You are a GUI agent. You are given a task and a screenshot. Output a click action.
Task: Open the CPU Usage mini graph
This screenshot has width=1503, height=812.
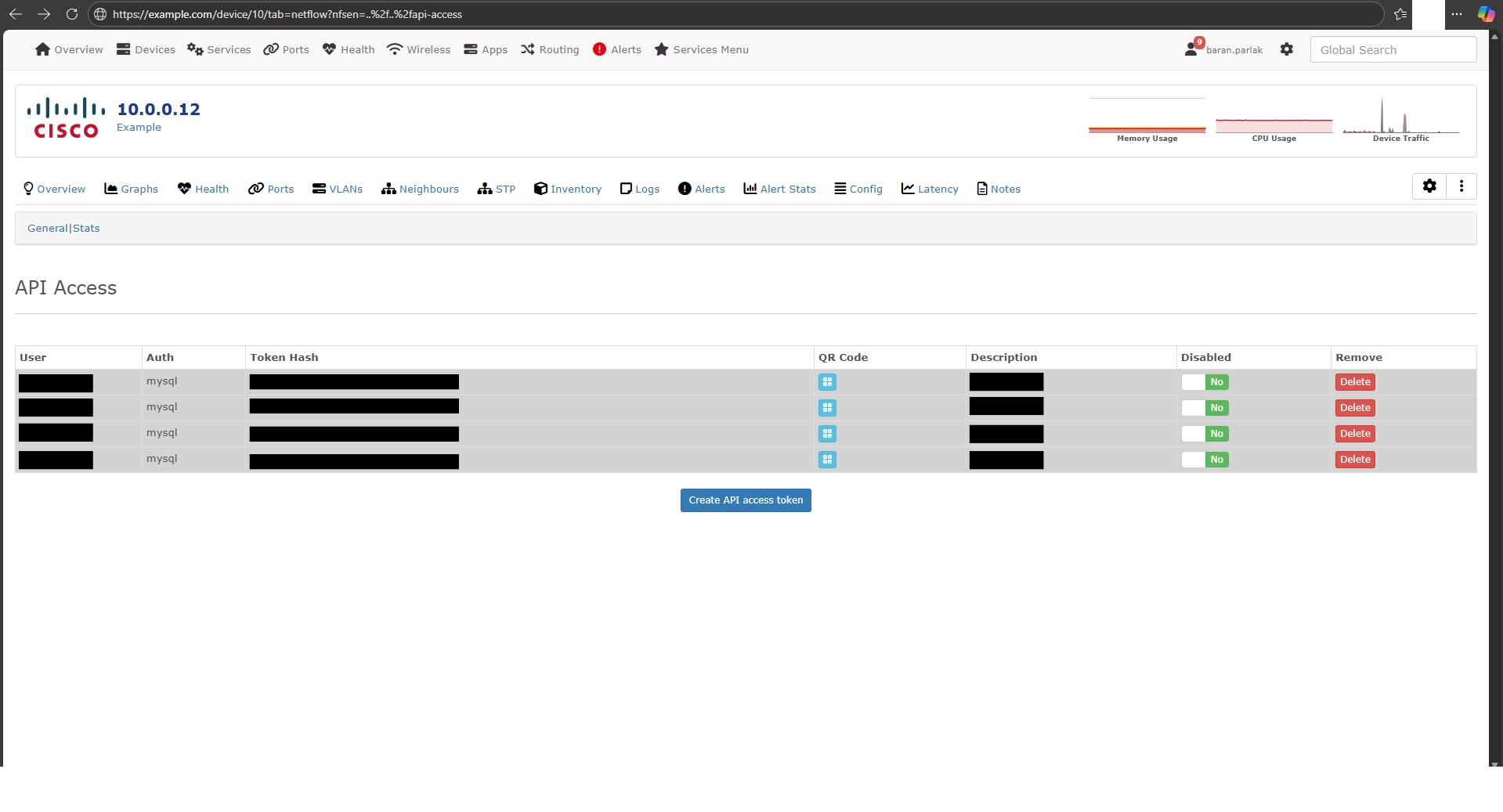1274,120
